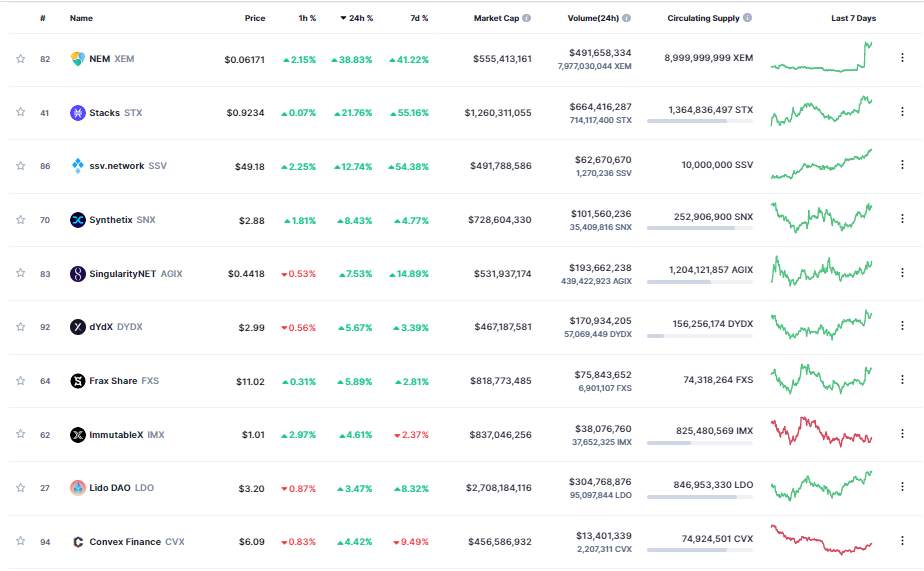Star Lido DAO row
924x571 pixels.
point(21,487)
